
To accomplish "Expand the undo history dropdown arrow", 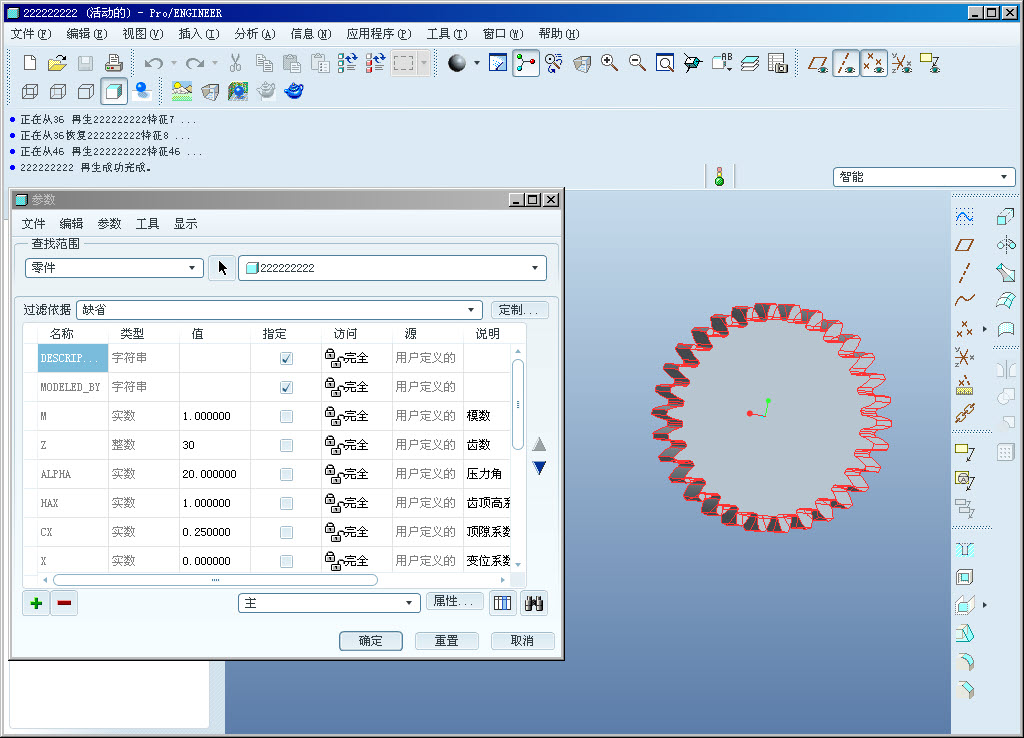I will click(174, 63).
